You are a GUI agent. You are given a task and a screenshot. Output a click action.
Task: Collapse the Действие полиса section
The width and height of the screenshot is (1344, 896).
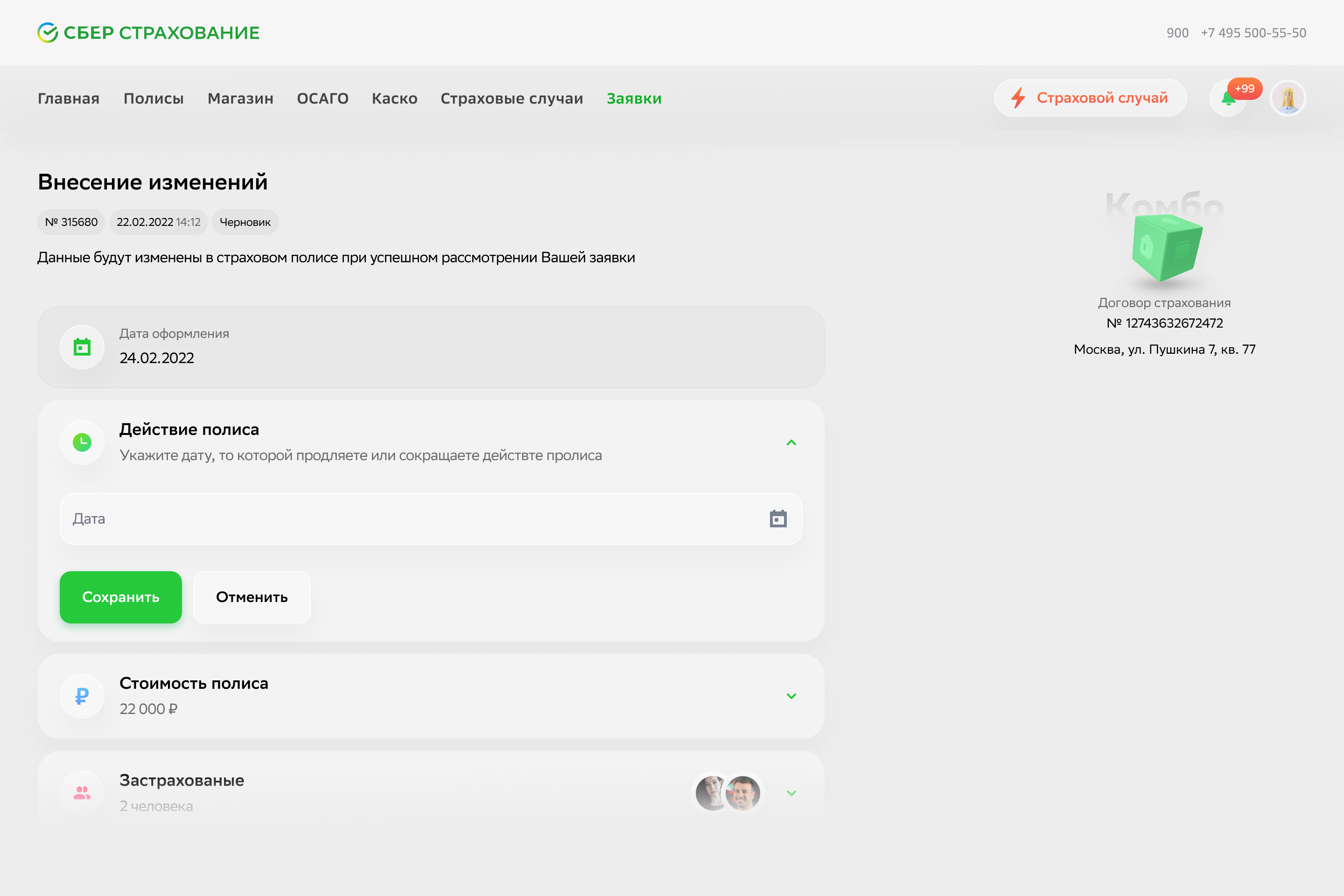click(791, 443)
